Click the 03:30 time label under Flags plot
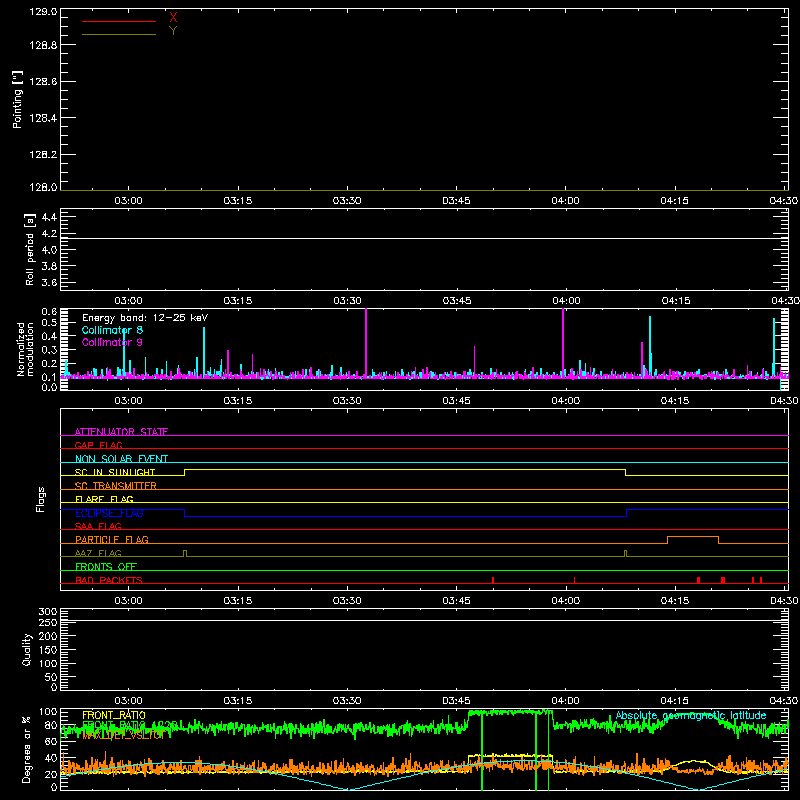Viewport: 800px width, 800px height. coord(347,601)
